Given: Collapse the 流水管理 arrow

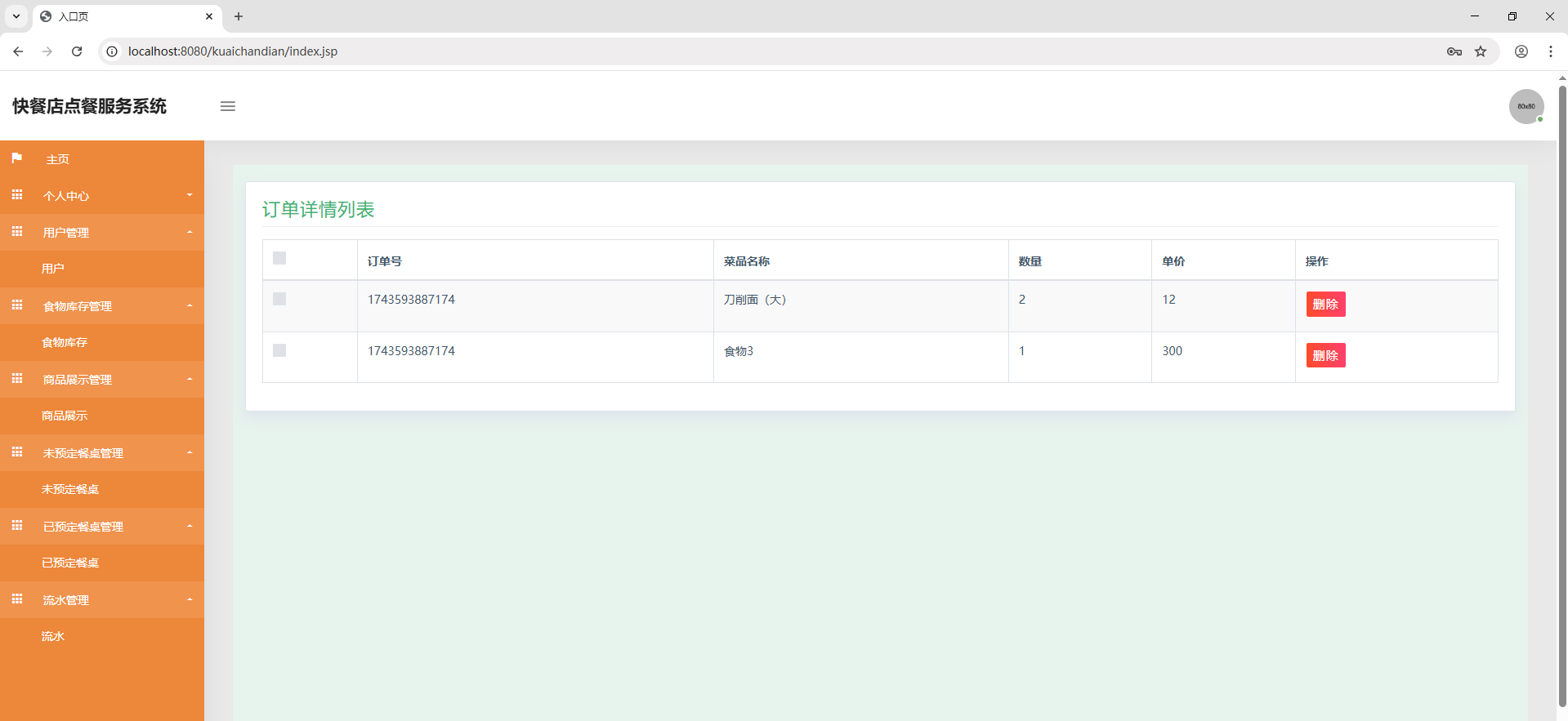Looking at the screenshot, I should click(x=190, y=599).
